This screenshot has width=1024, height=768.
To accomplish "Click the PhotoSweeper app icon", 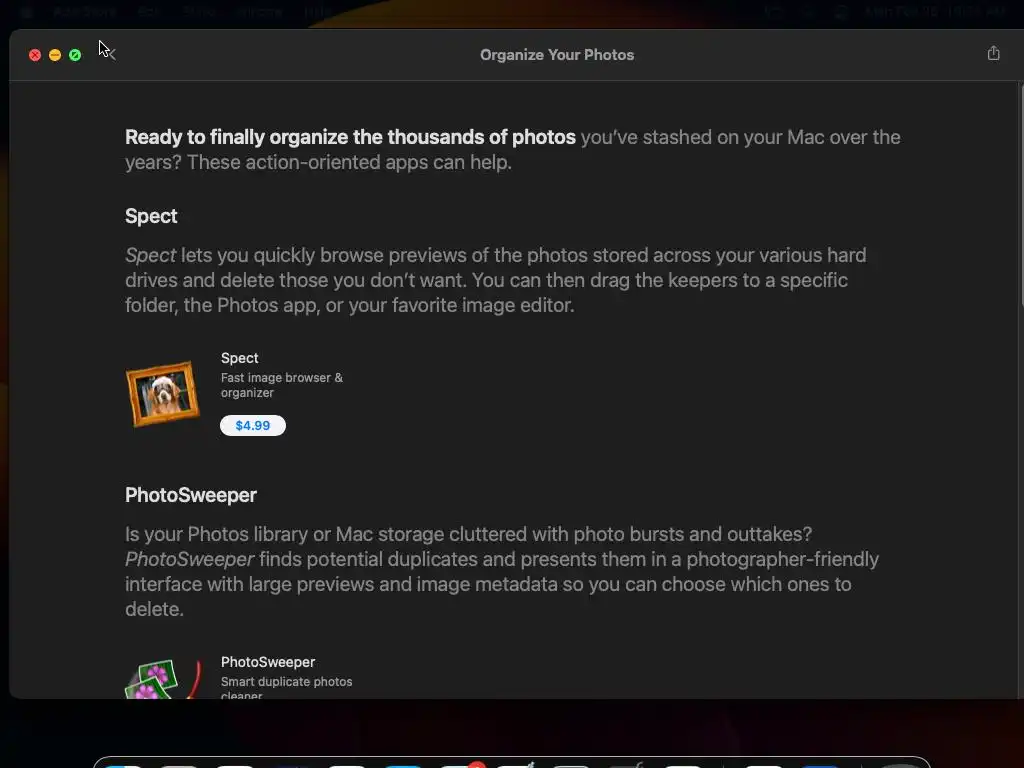I will coord(163,679).
